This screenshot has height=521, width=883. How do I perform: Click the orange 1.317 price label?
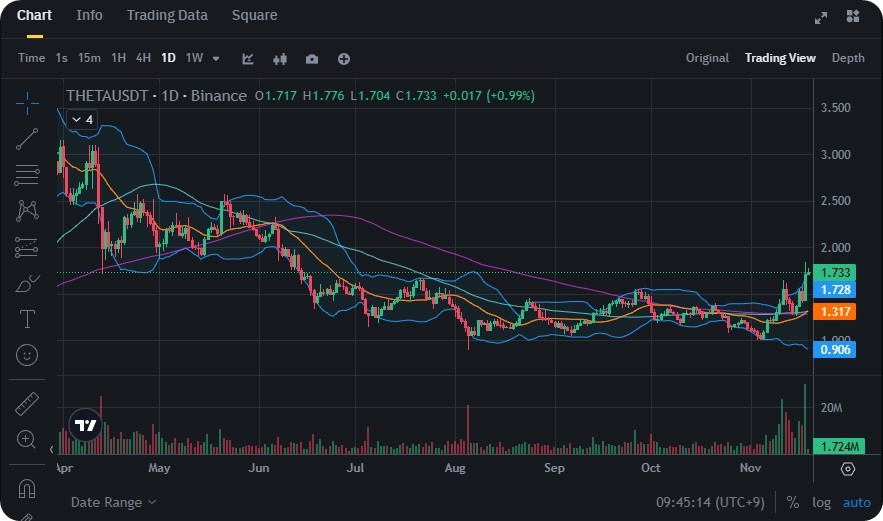coord(835,311)
